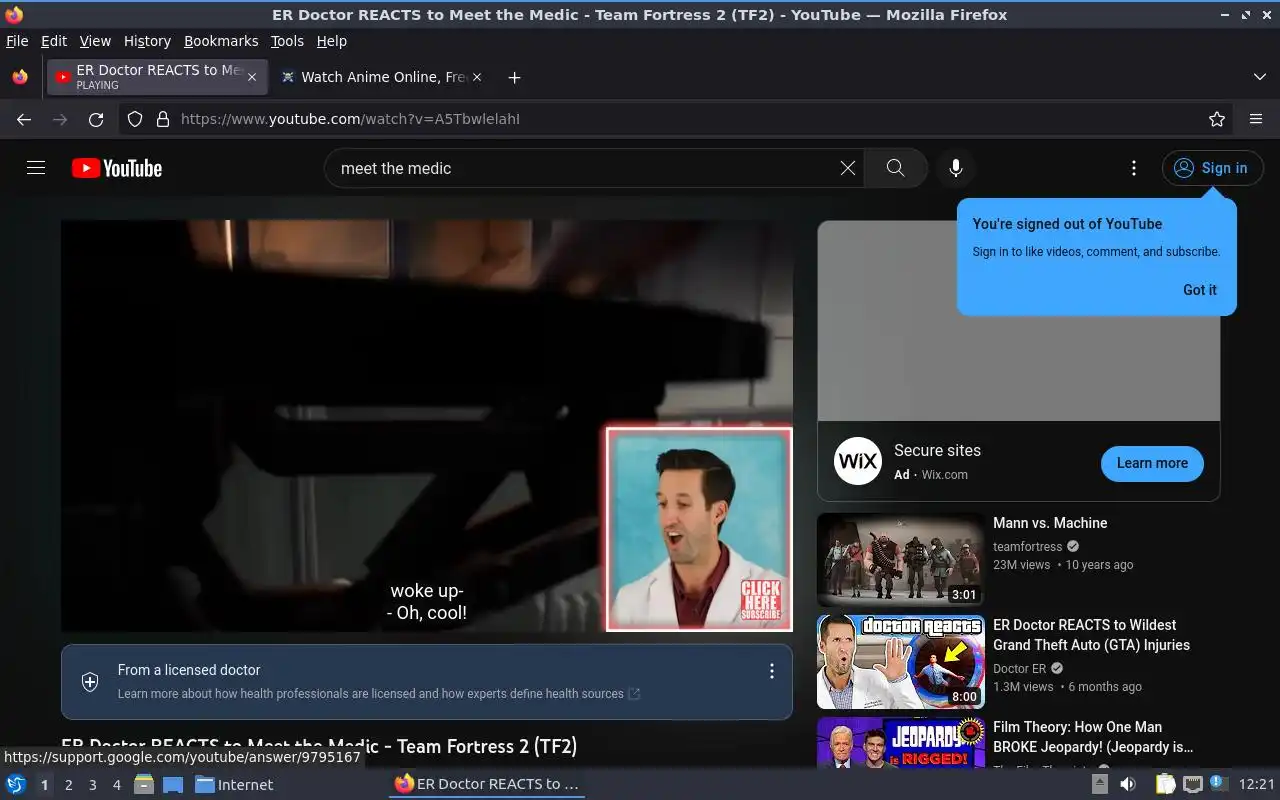Image resolution: width=1280 pixels, height=800 pixels.
Task: Click the Firefox window button in taskbar
Action: click(487, 784)
